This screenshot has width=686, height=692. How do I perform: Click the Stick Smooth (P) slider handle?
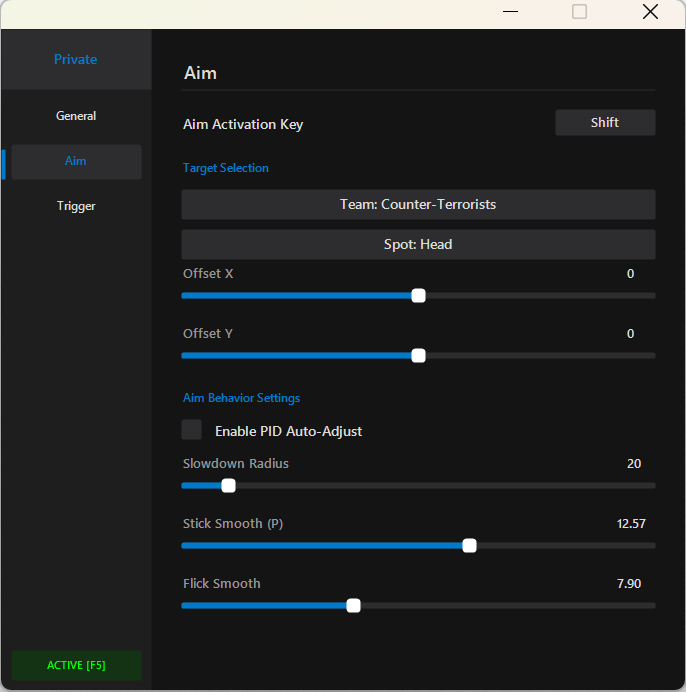coord(469,545)
